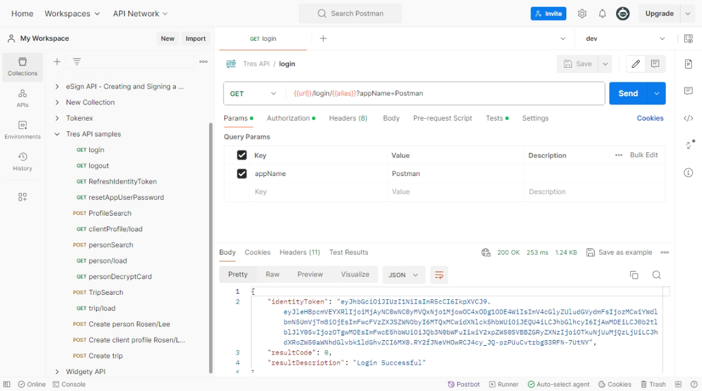
Task: Switch to the Test Results tab
Action: click(348, 252)
